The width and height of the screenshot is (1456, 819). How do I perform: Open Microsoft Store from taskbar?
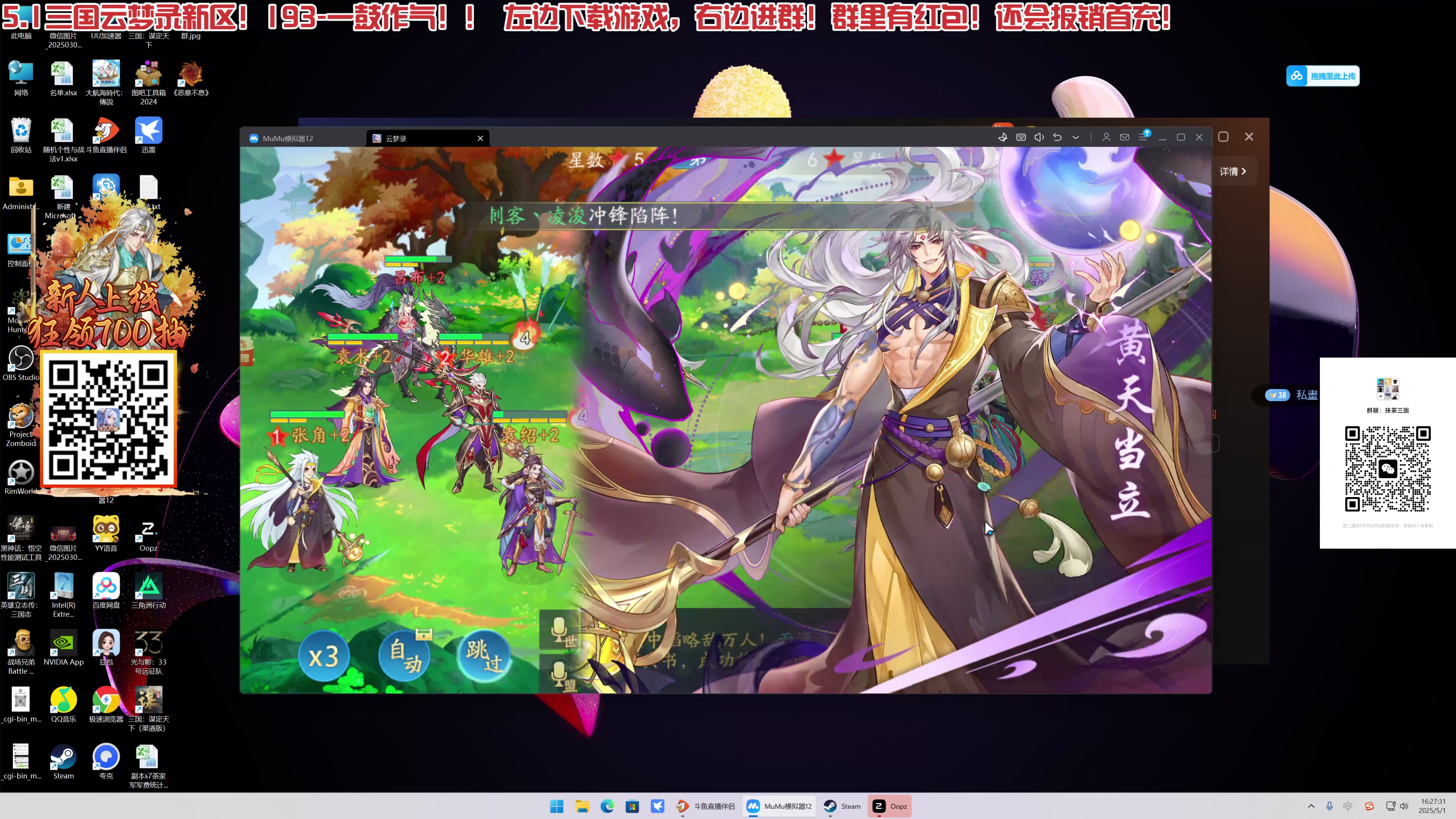click(x=632, y=806)
